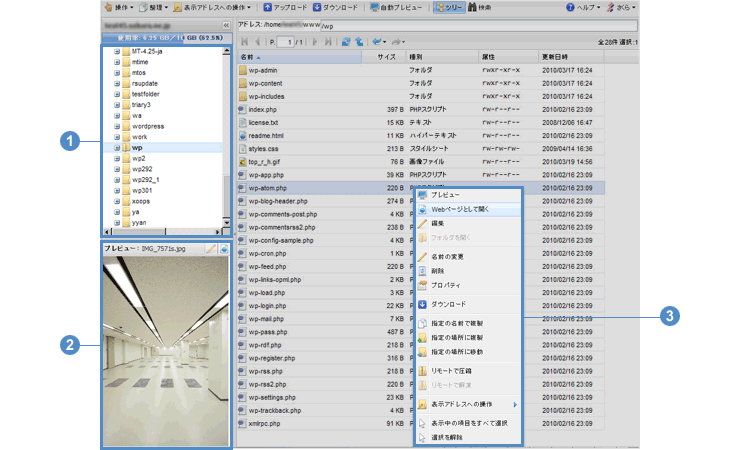Click the edit pencil icon in preview header

[x=212, y=248]
